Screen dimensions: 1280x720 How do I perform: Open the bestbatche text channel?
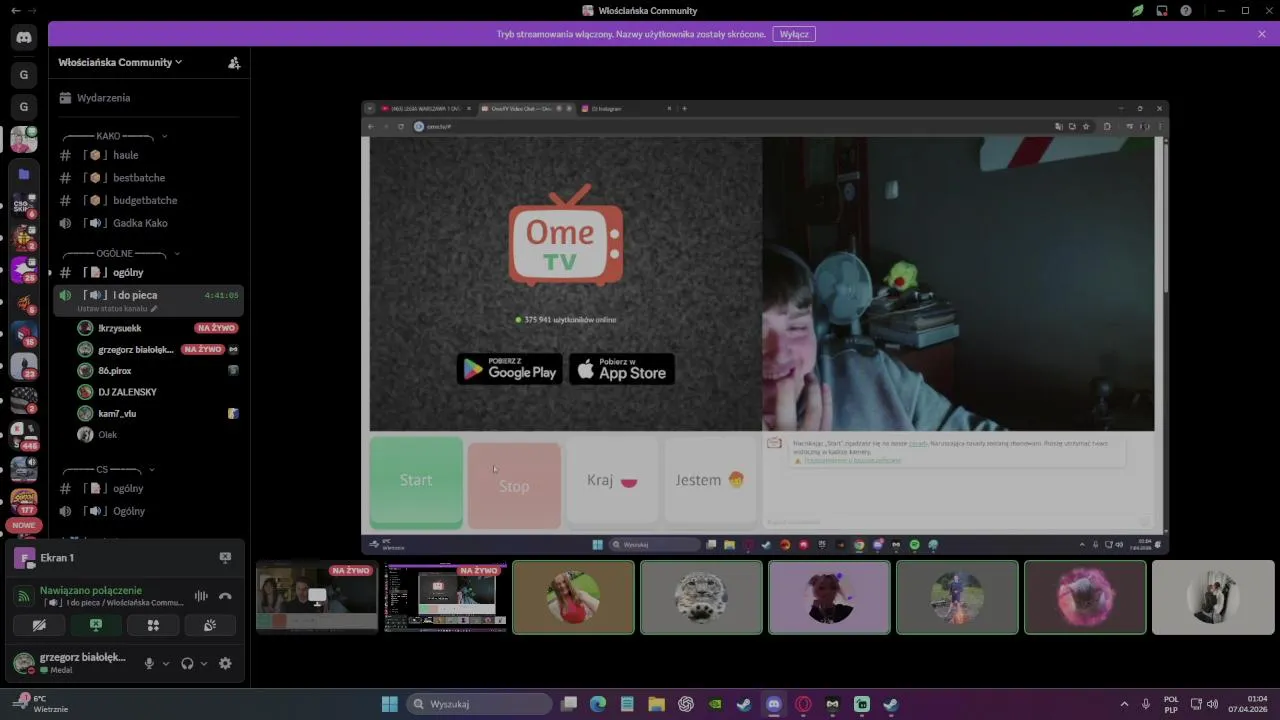click(x=148, y=178)
